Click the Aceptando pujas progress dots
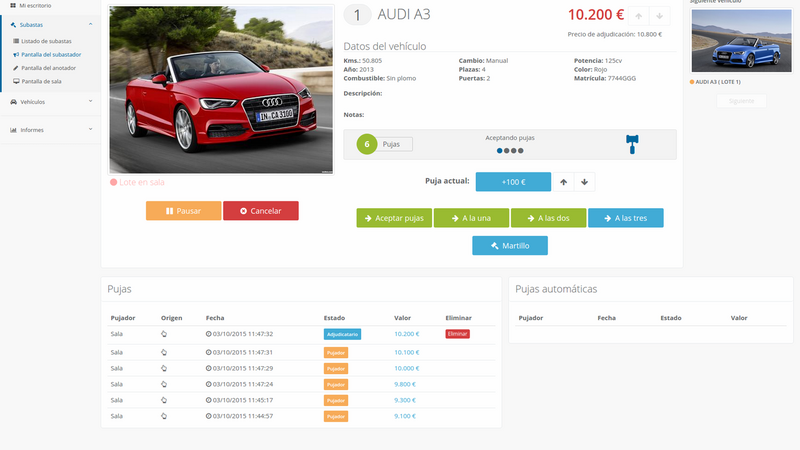The image size is (800, 450). click(x=510, y=151)
